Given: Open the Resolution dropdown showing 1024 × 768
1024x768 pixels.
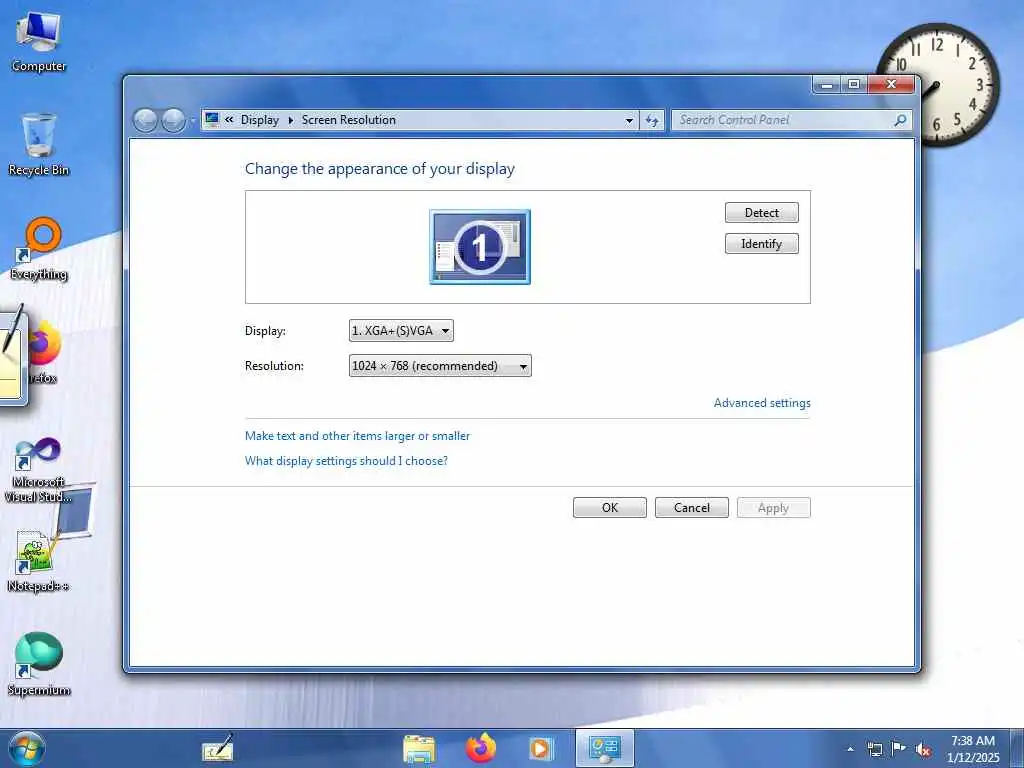Looking at the screenshot, I should click(440, 366).
